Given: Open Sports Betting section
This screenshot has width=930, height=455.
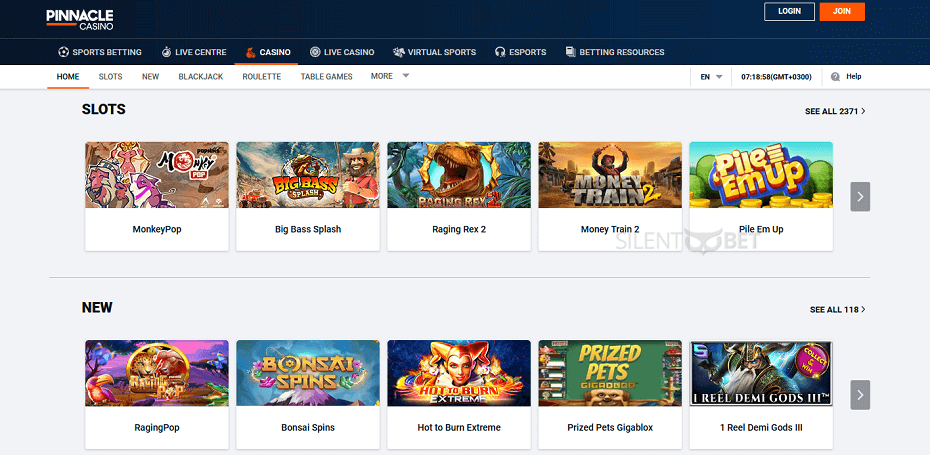Looking at the screenshot, I should [100, 52].
